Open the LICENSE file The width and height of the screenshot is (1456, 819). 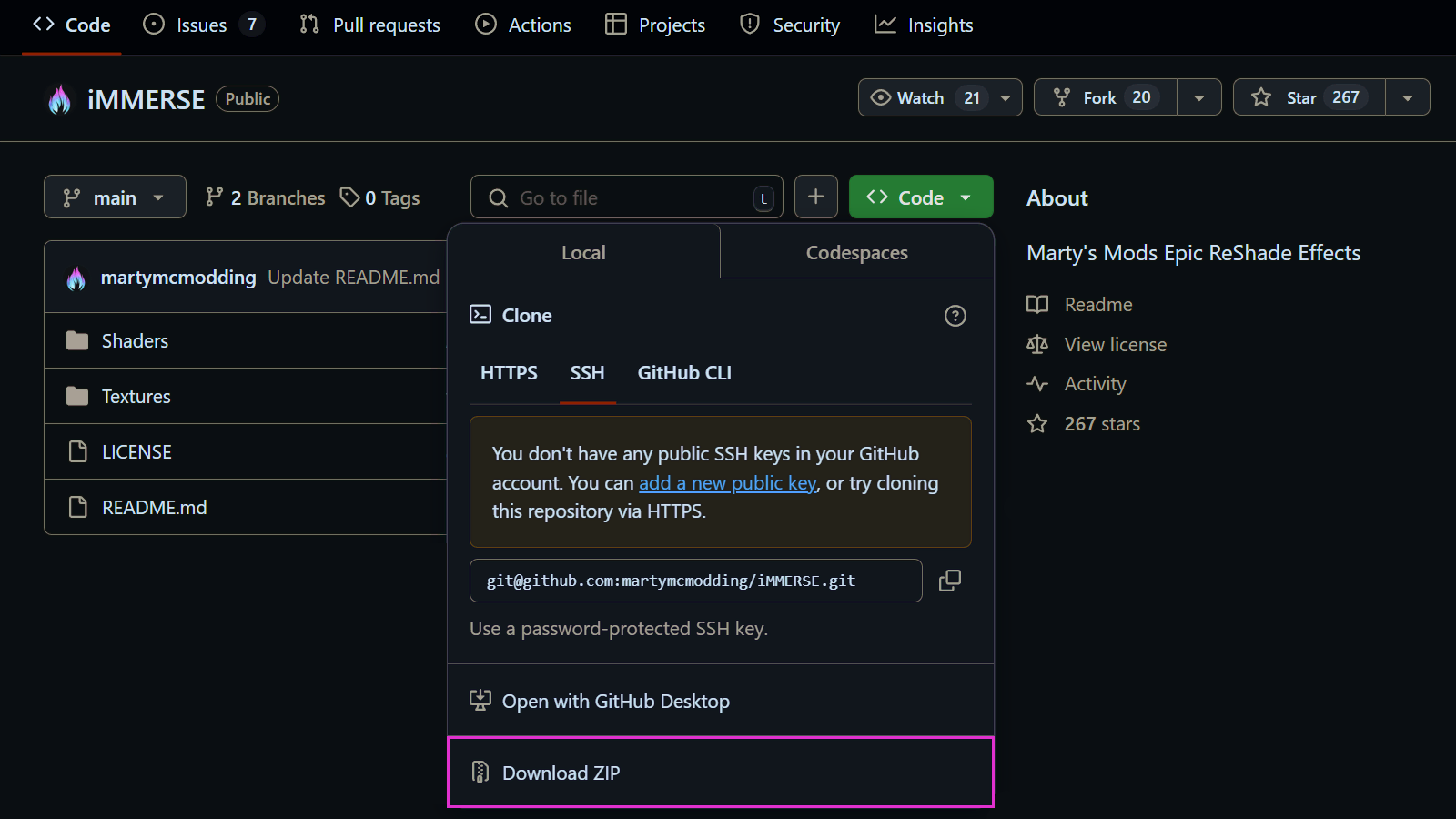tap(136, 451)
